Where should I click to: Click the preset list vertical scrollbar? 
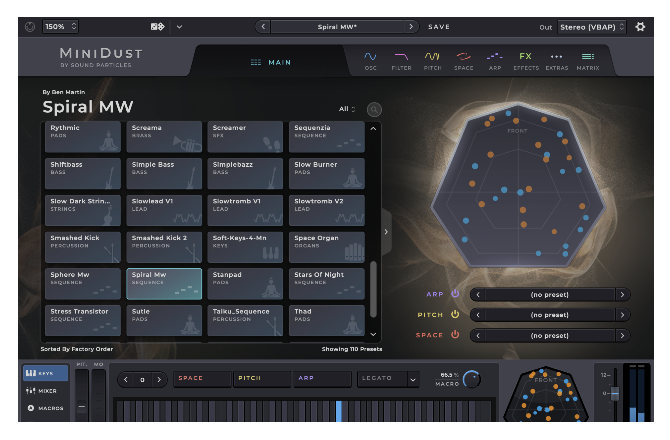point(374,288)
